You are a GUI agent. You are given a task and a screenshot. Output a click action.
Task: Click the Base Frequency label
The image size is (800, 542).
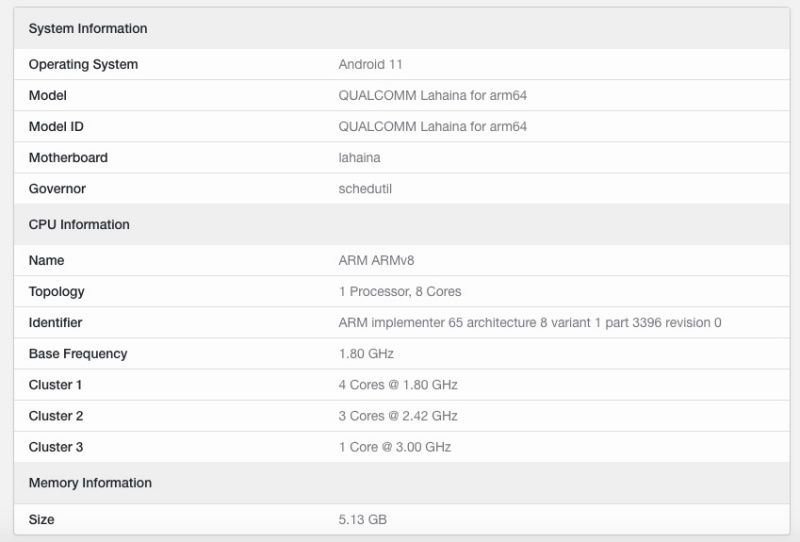click(x=78, y=354)
